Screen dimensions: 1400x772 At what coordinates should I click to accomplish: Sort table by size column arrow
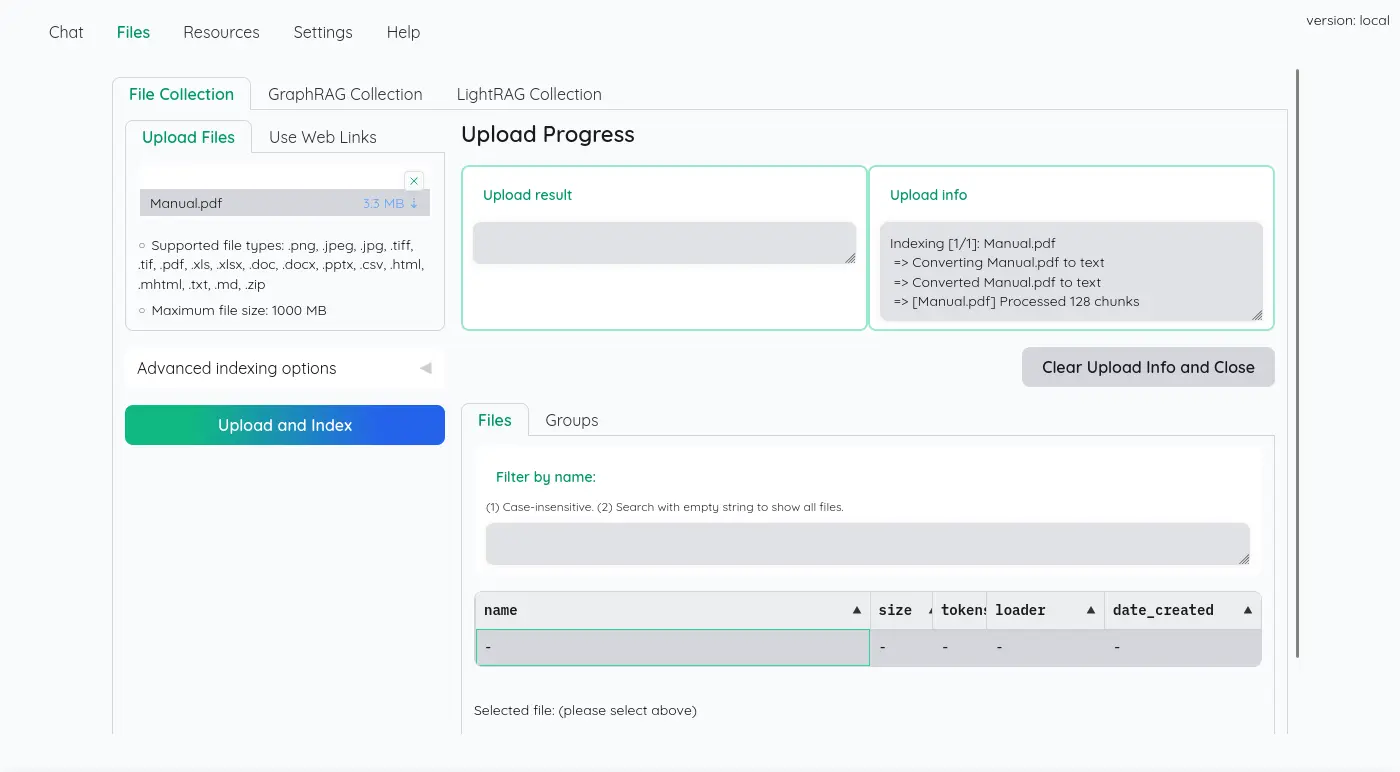[x=930, y=610]
